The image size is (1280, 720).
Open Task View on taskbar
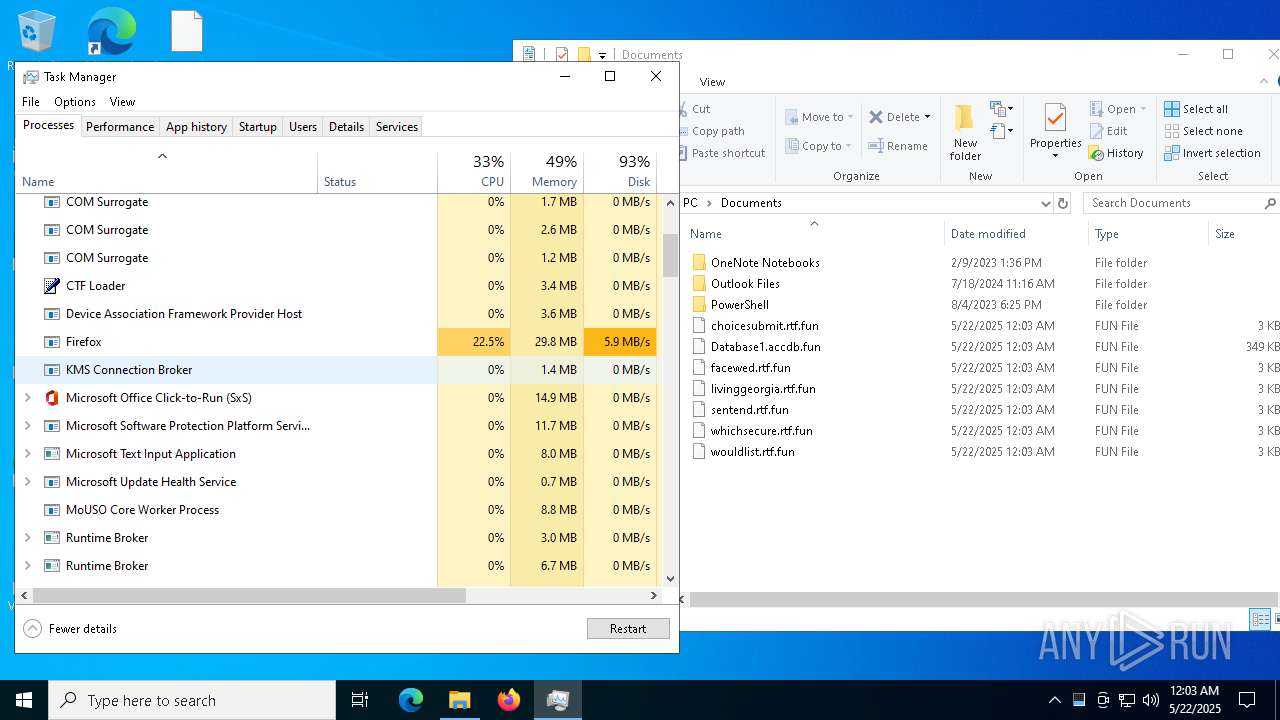(x=360, y=700)
